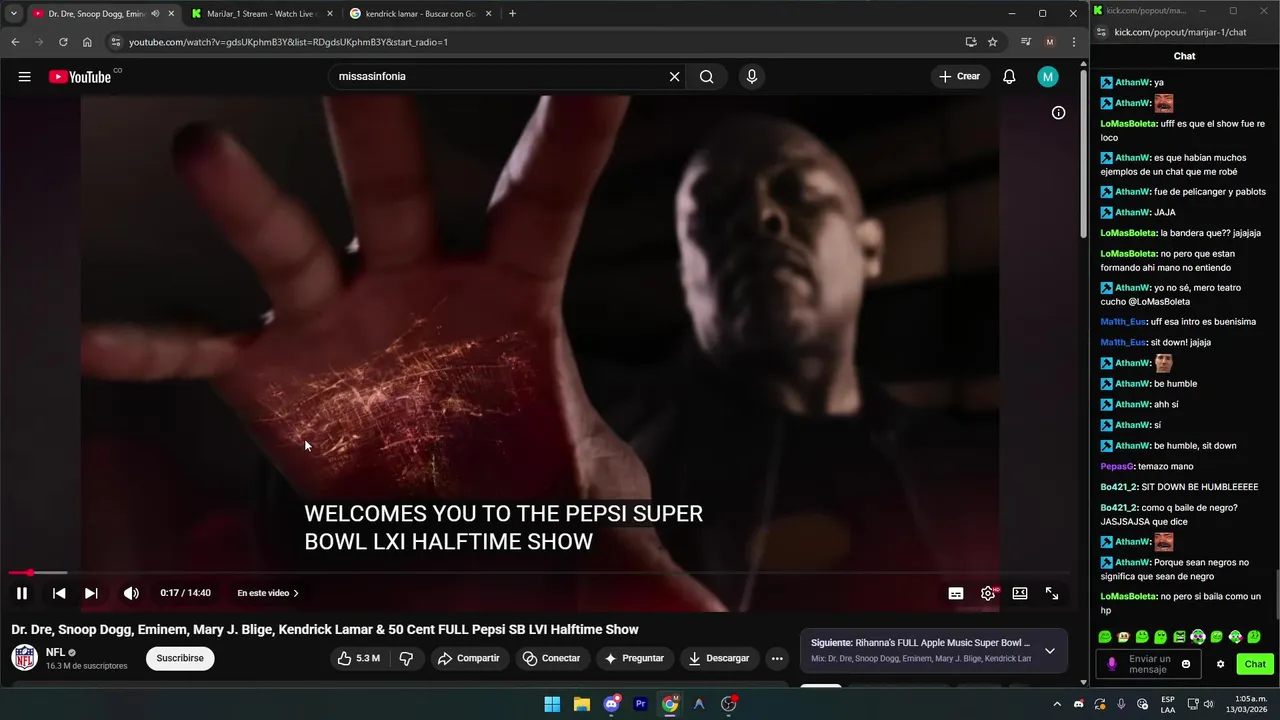Click the Descargar download button
The image size is (1280, 720).
coord(718,658)
